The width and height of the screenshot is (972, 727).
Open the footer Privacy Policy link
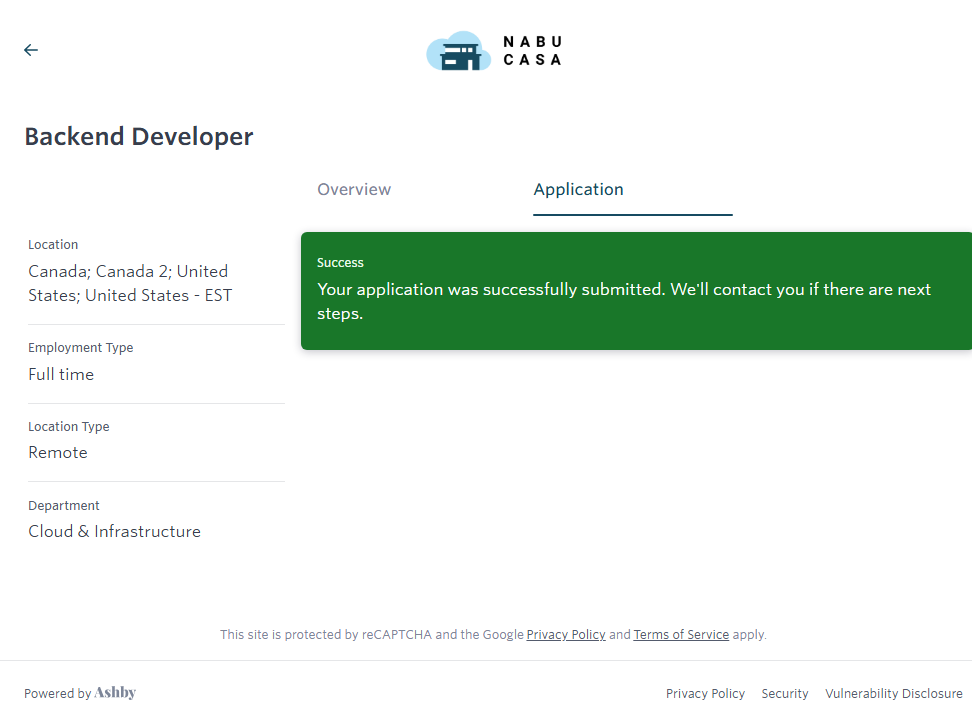point(705,694)
